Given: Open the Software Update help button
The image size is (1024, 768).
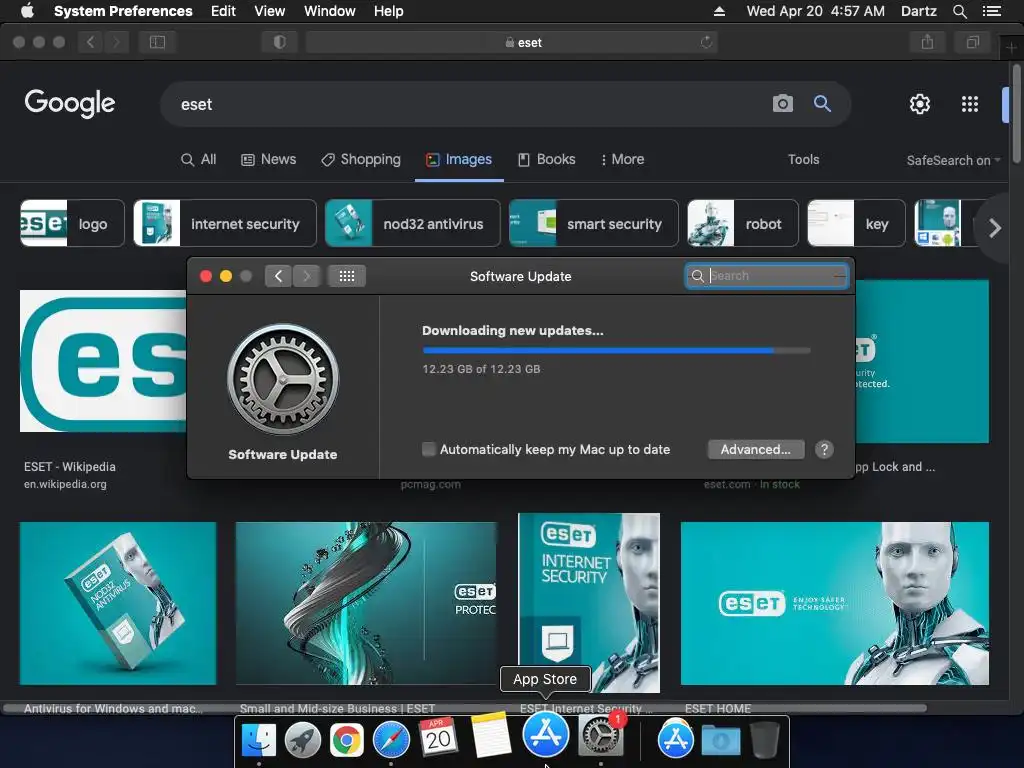Looking at the screenshot, I should point(824,449).
